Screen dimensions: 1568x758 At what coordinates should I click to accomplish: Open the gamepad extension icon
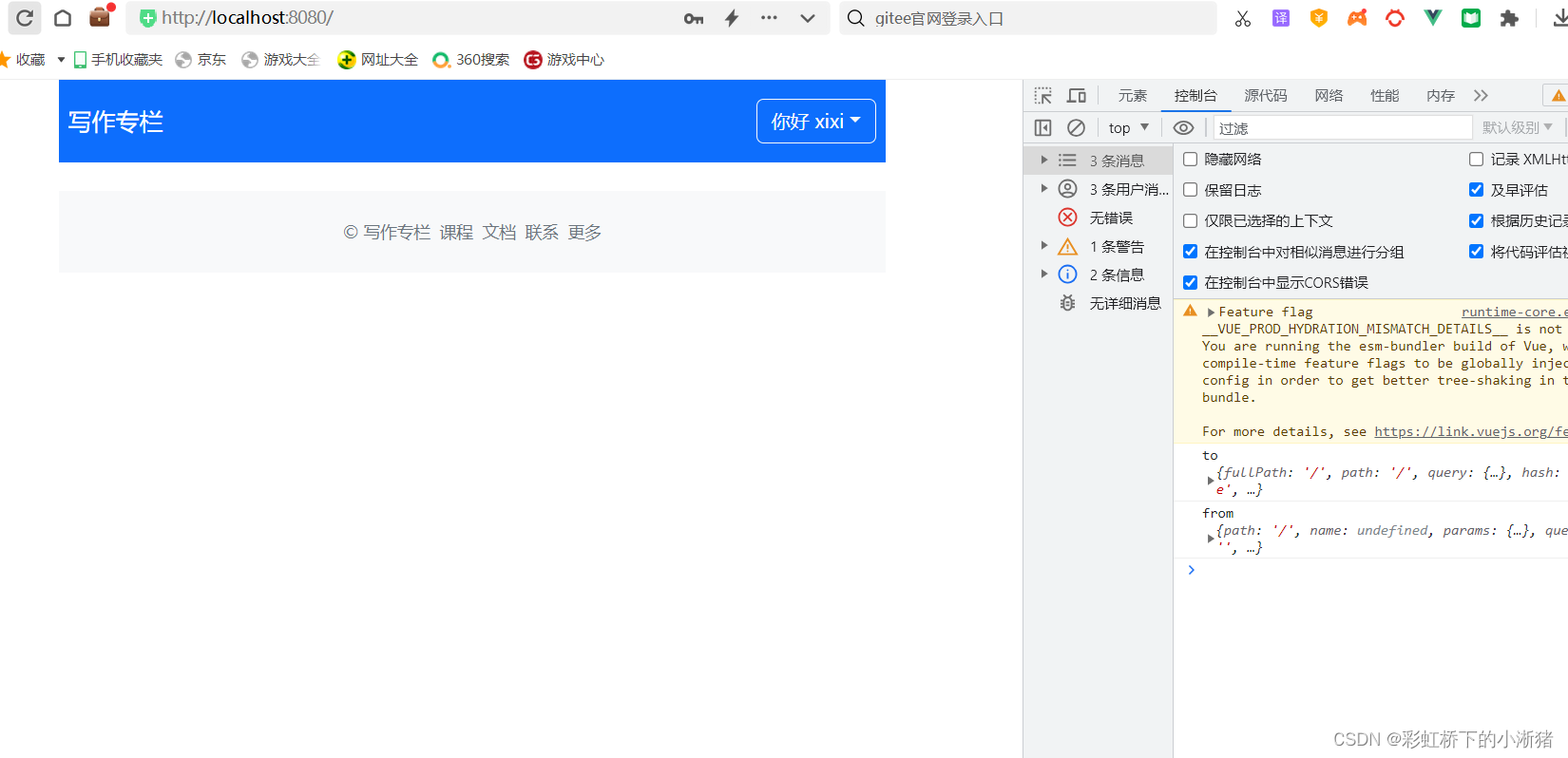(1357, 18)
